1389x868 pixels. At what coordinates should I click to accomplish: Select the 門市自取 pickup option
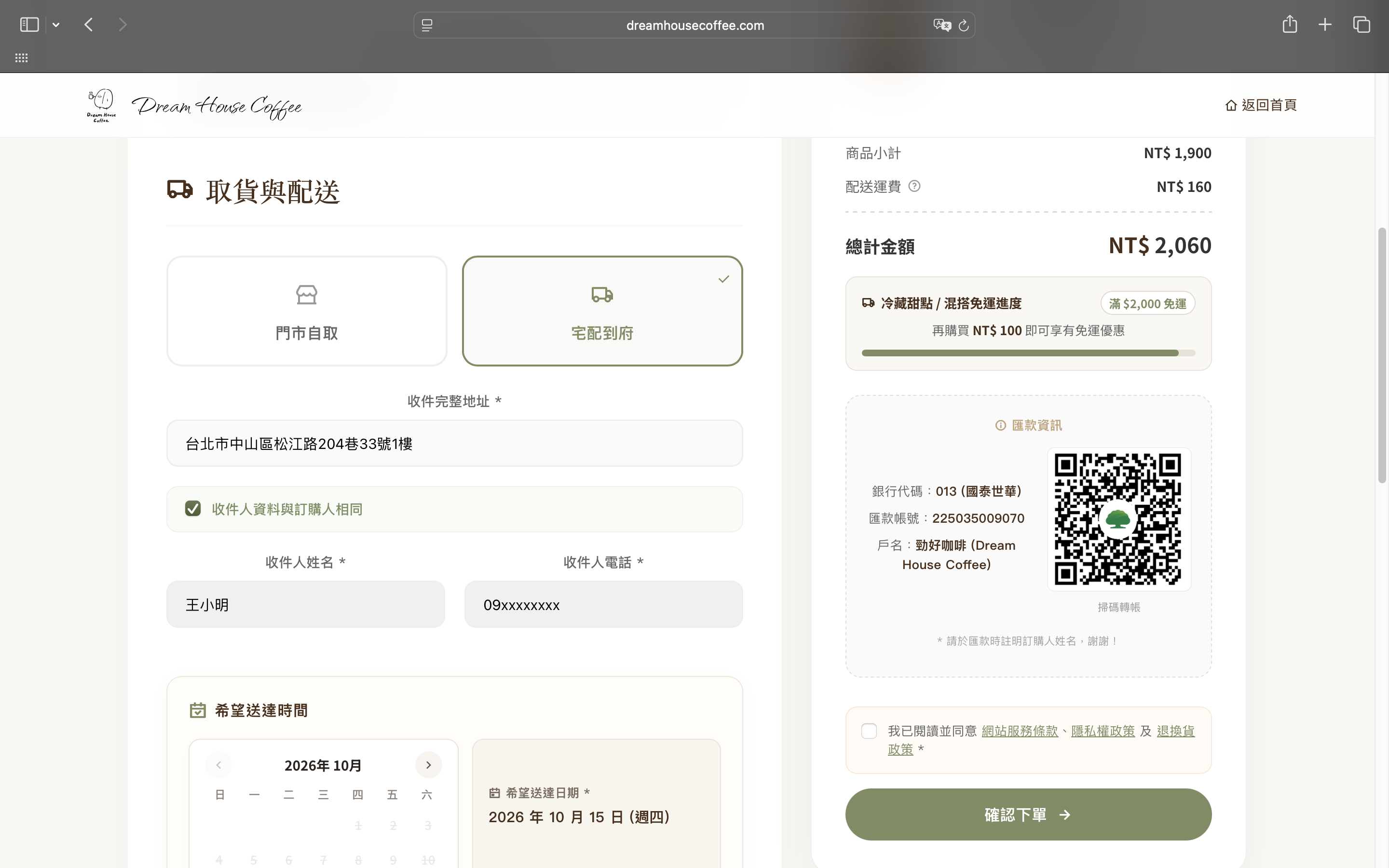[x=307, y=311]
